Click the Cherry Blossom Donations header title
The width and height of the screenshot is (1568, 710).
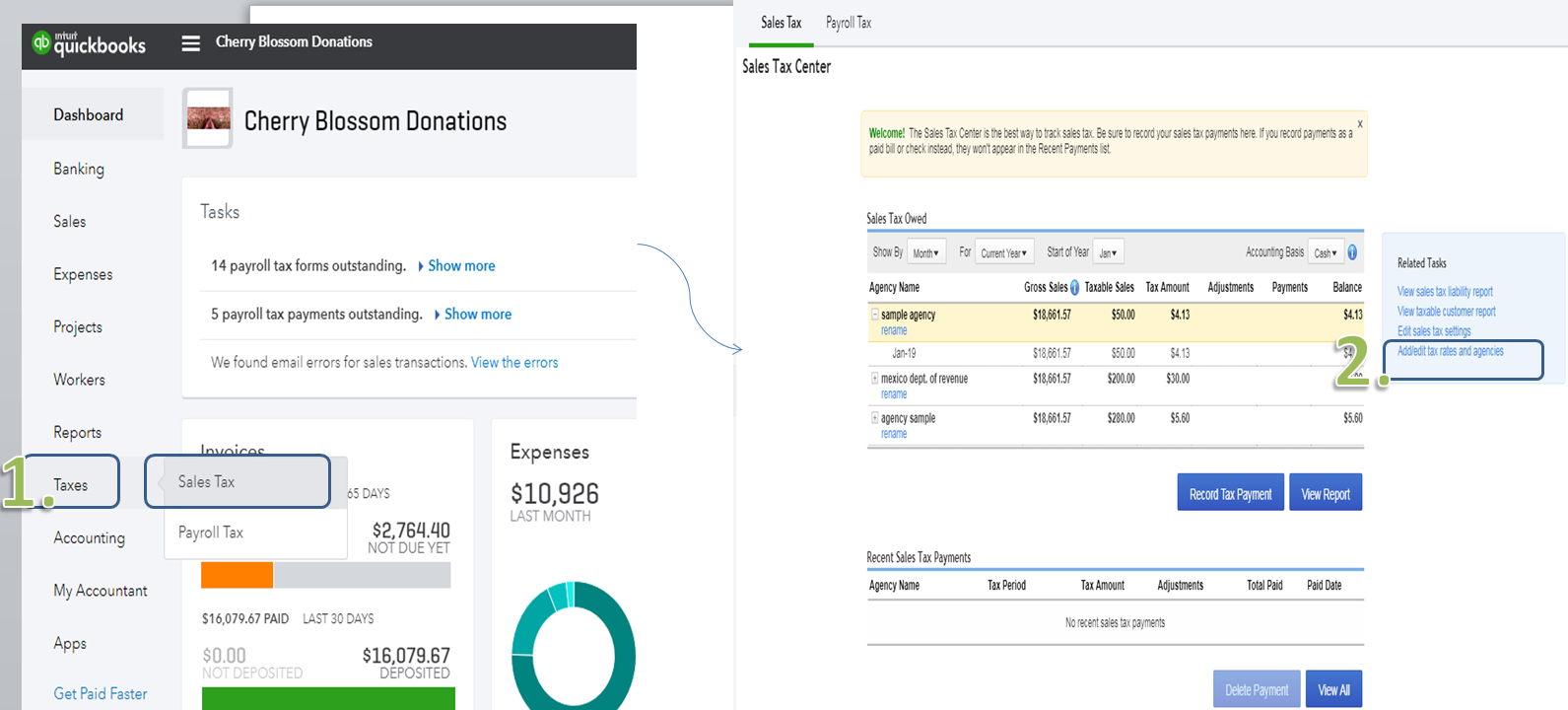point(294,42)
